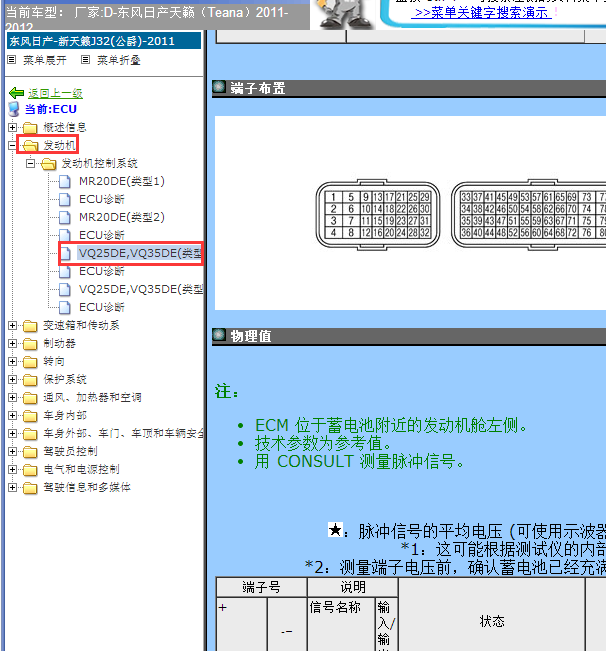The width and height of the screenshot is (606, 651).
Task: Click the 转向 folder icon
Action: pyautogui.click(x=30, y=362)
